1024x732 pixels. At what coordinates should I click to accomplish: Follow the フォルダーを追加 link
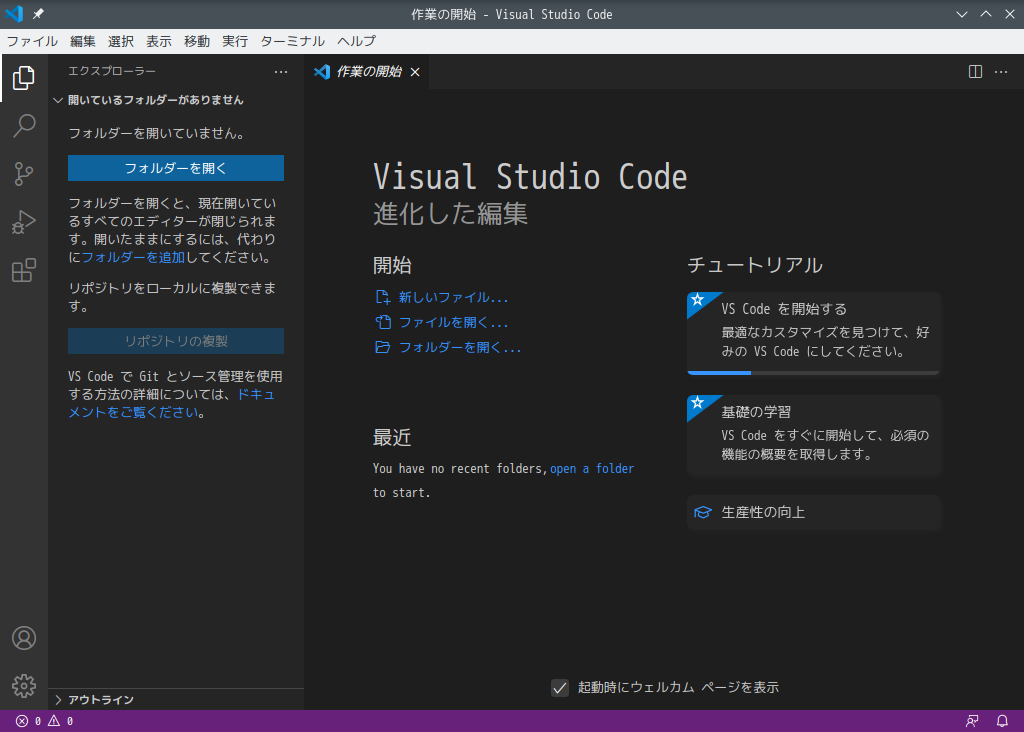(133, 257)
